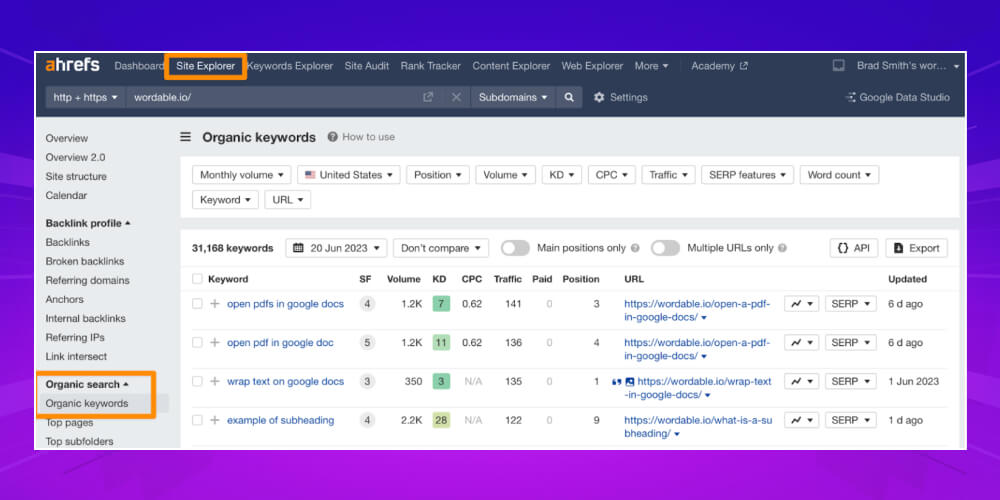The height and width of the screenshot is (500, 1000).
Task: Click help icon next to Main positions only
Action: [635, 248]
